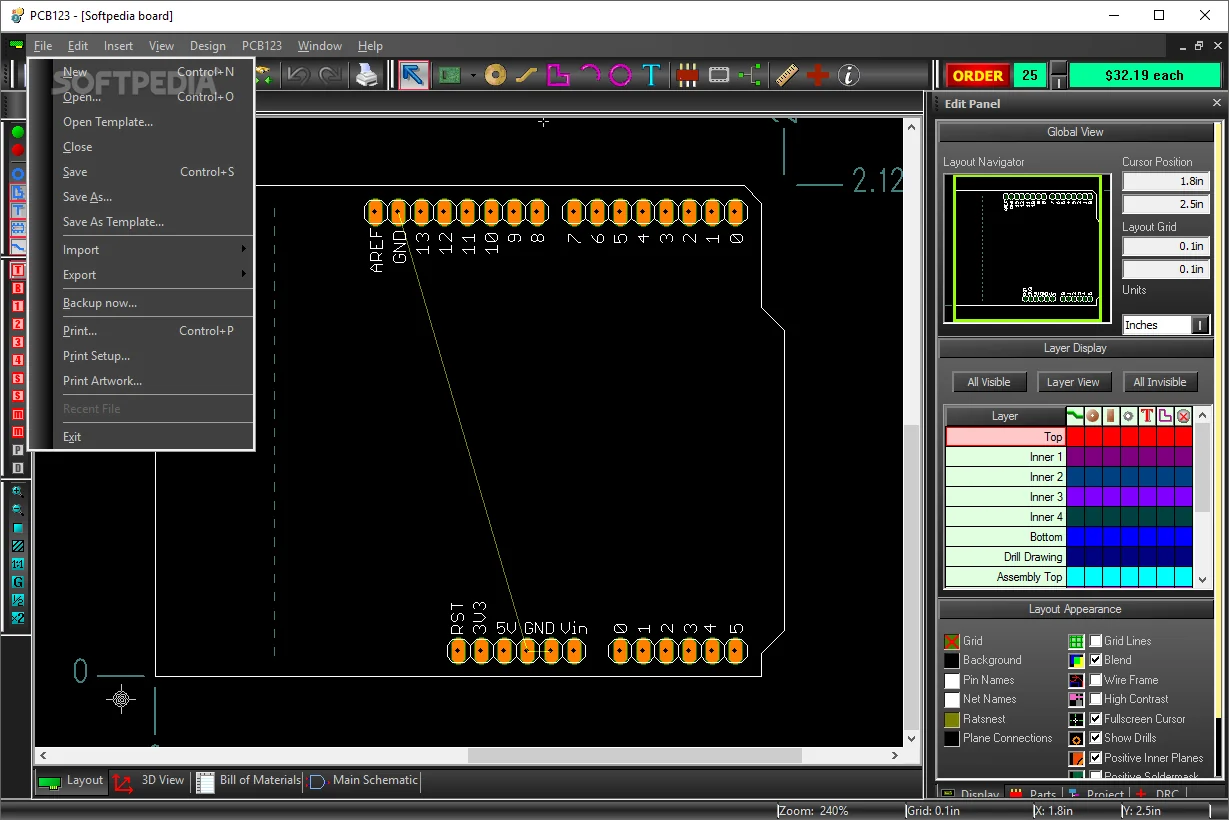Click the Info/properties tool icon

click(848, 75)
